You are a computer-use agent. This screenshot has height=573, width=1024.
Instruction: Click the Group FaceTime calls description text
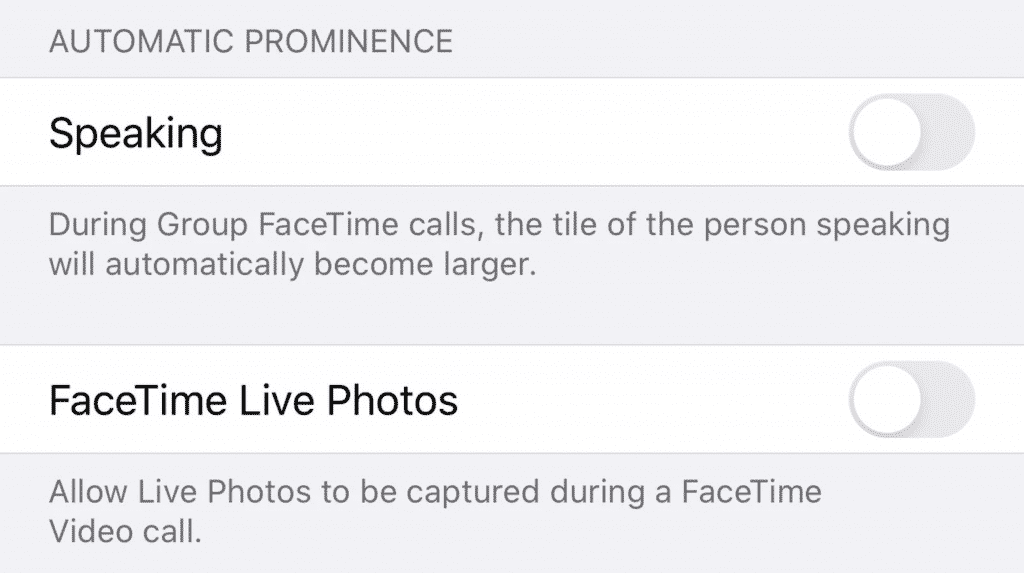[x=498, y=245]
